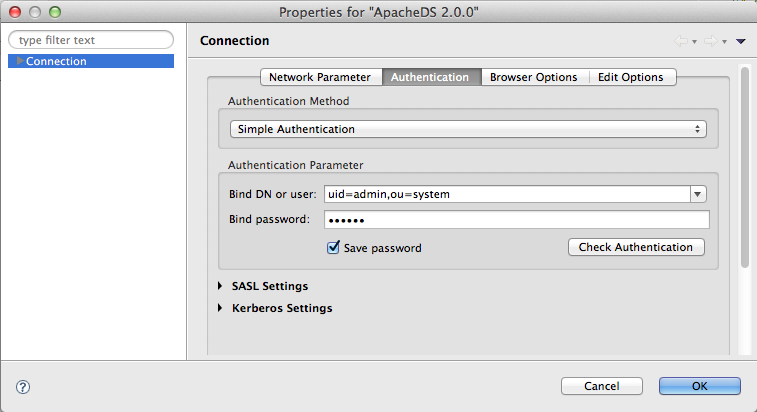Expand the Kerberos Settings section
This screenshot has width=757, height=412.
[x=221, y=308]
